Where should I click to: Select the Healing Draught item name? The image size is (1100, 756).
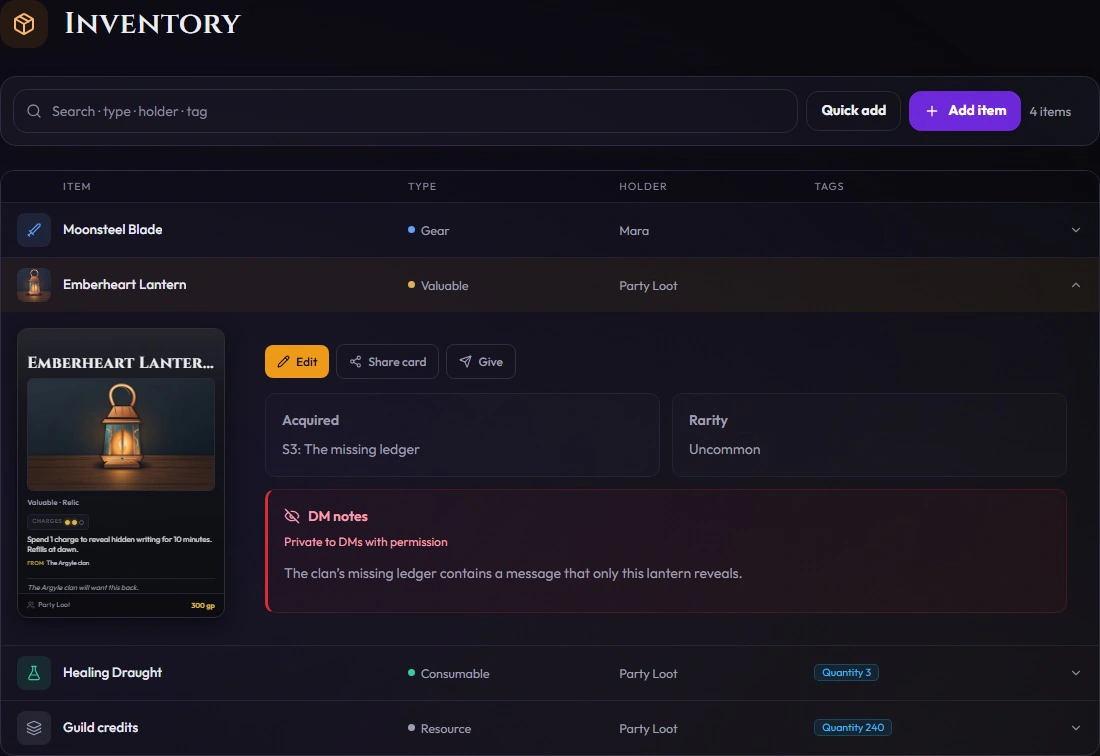(112, 673)
